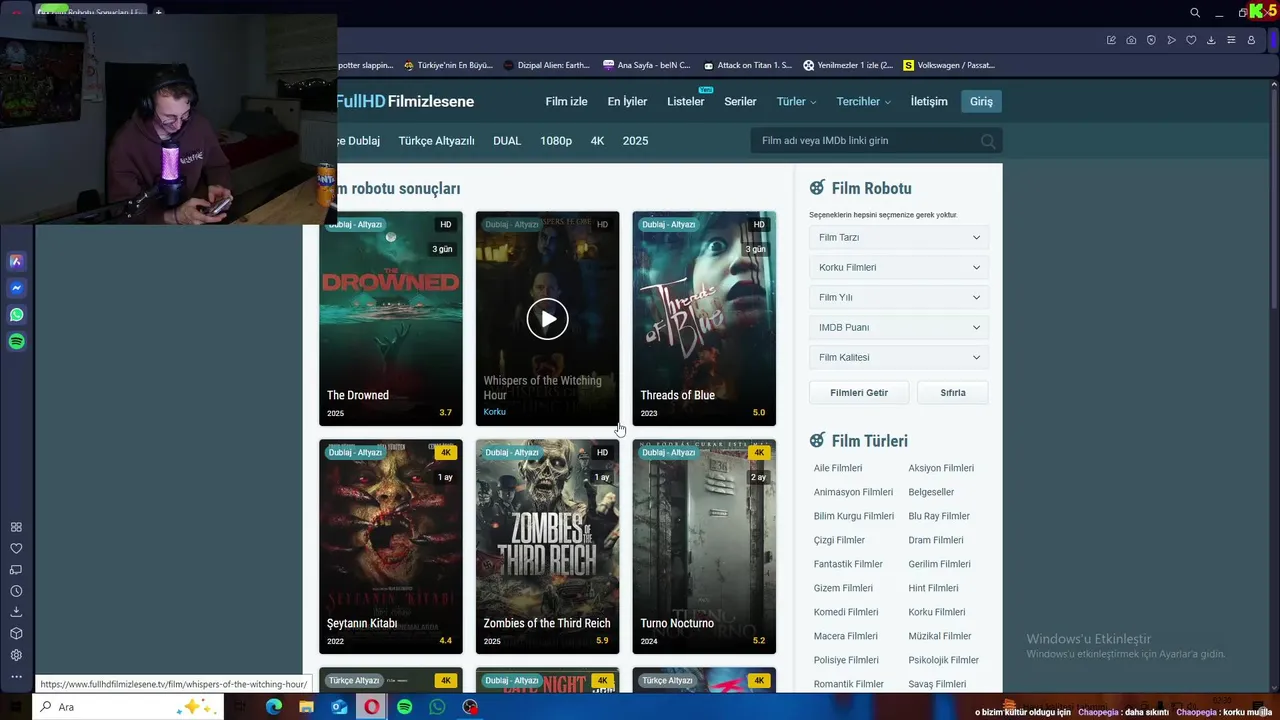1280x720 pixels.
Task: Open Volkswagen / Passat bookmark
Action: click(949, 65)
